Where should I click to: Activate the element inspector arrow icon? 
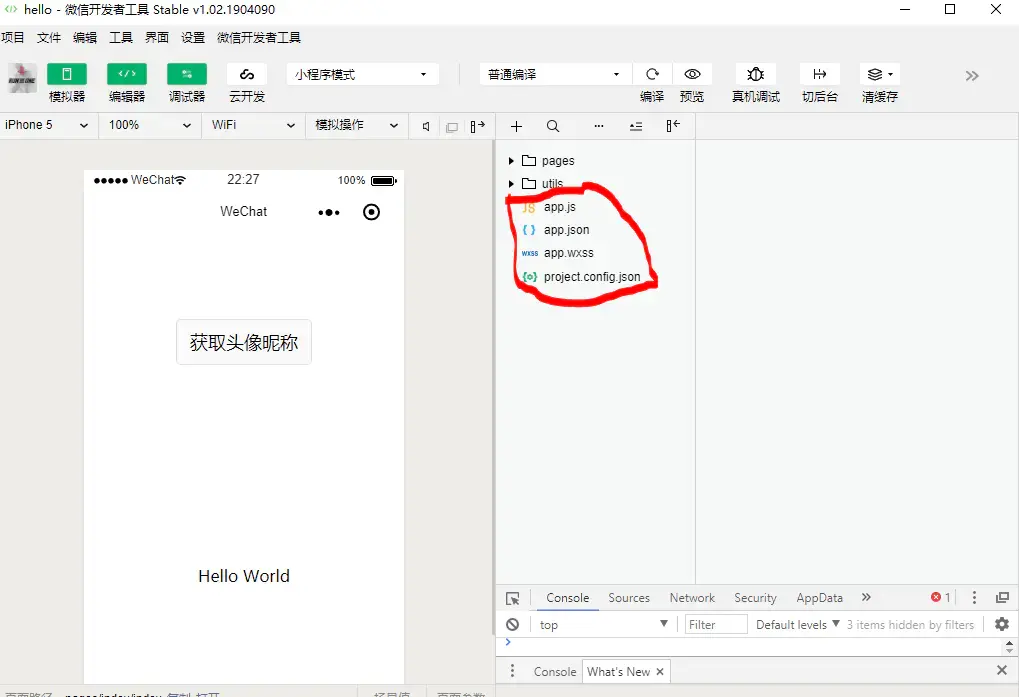tap(513, 598)
